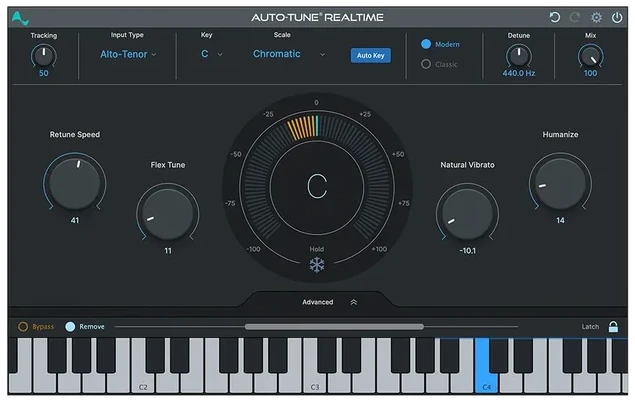Image resolution: width=635 pixels, height=402 pixels.
Task: Open the Key dropdown showing C
Action: coord(212,54)
